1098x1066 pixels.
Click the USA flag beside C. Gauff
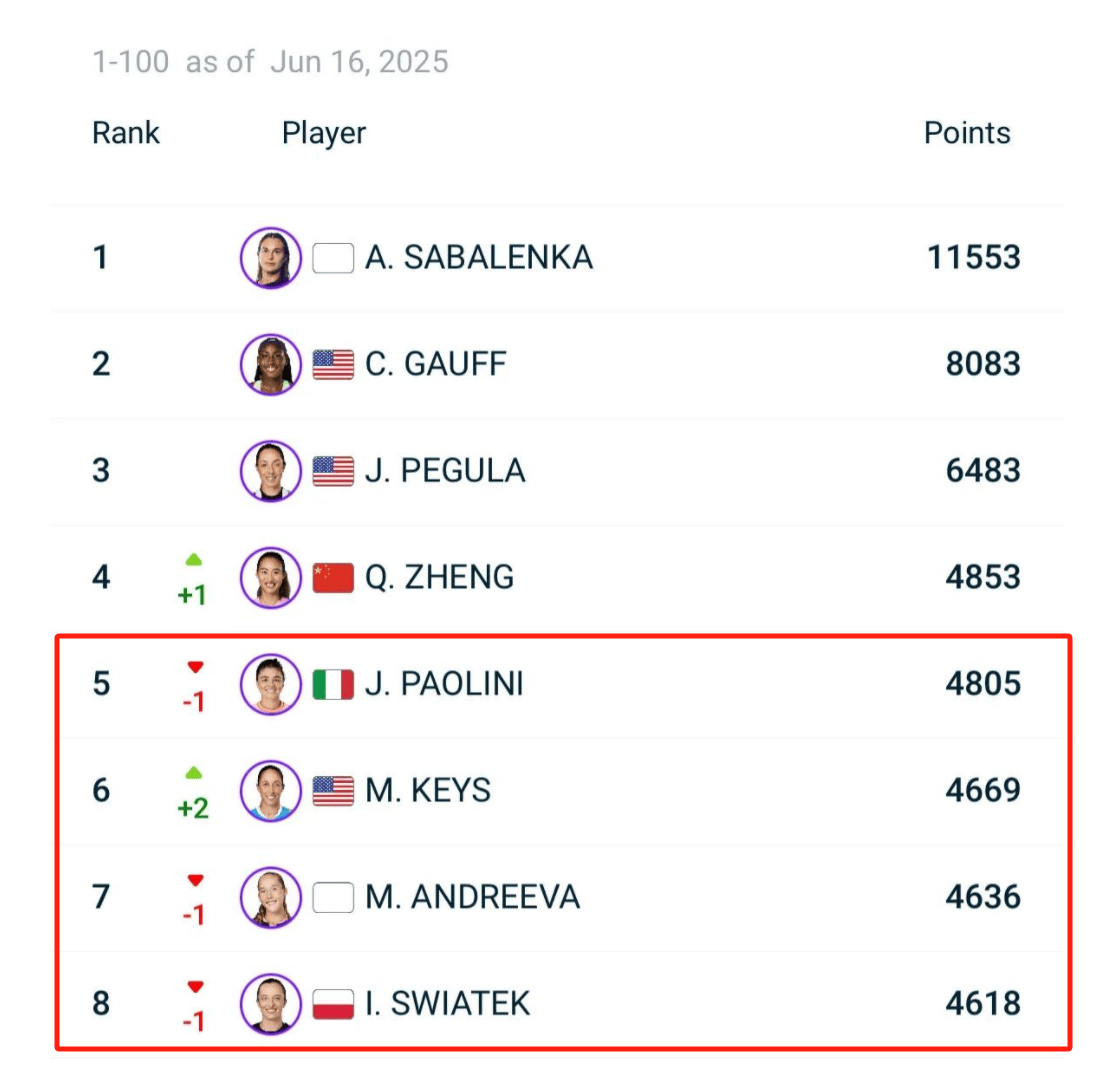(333, 364)
